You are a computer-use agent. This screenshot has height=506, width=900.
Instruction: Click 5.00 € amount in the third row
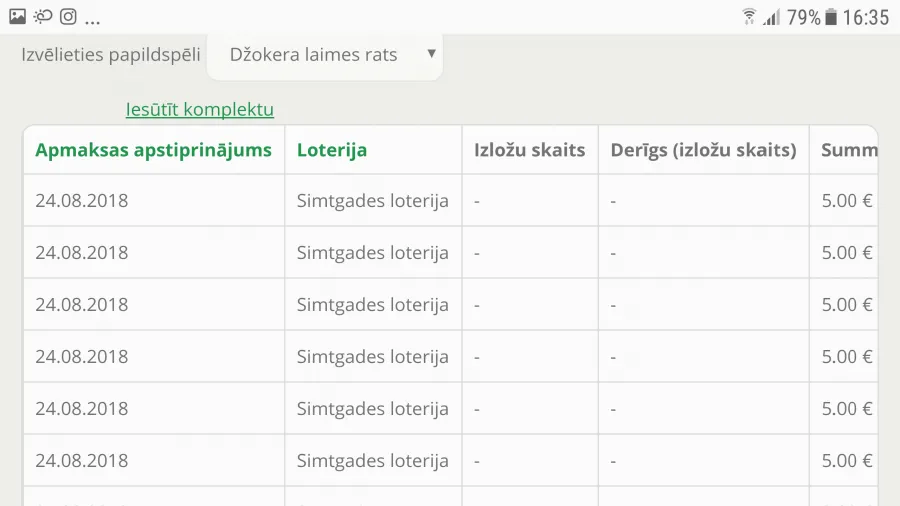[x=847, y=305]
